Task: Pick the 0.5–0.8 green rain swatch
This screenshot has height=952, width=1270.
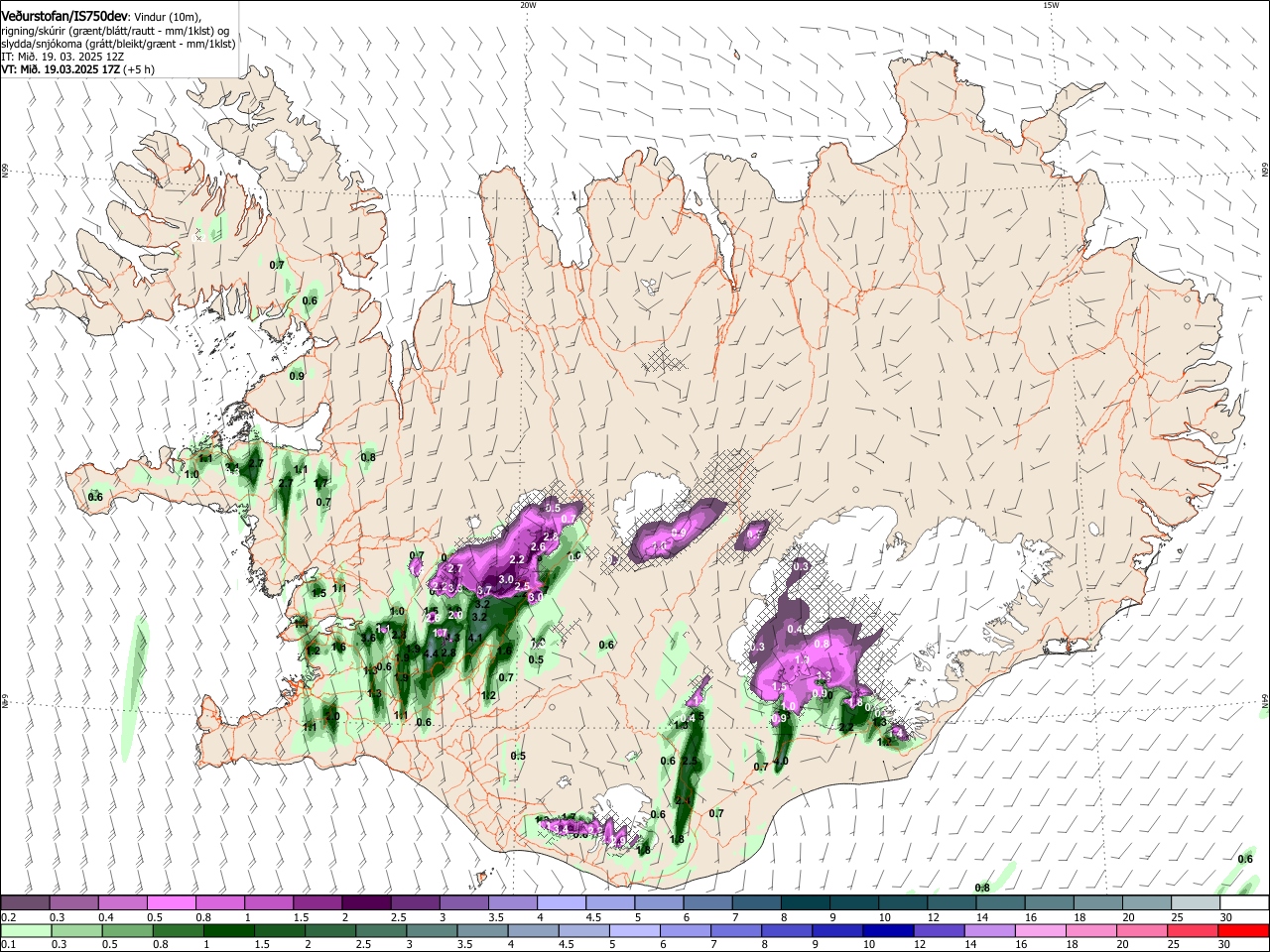Action: coord(126,930)
